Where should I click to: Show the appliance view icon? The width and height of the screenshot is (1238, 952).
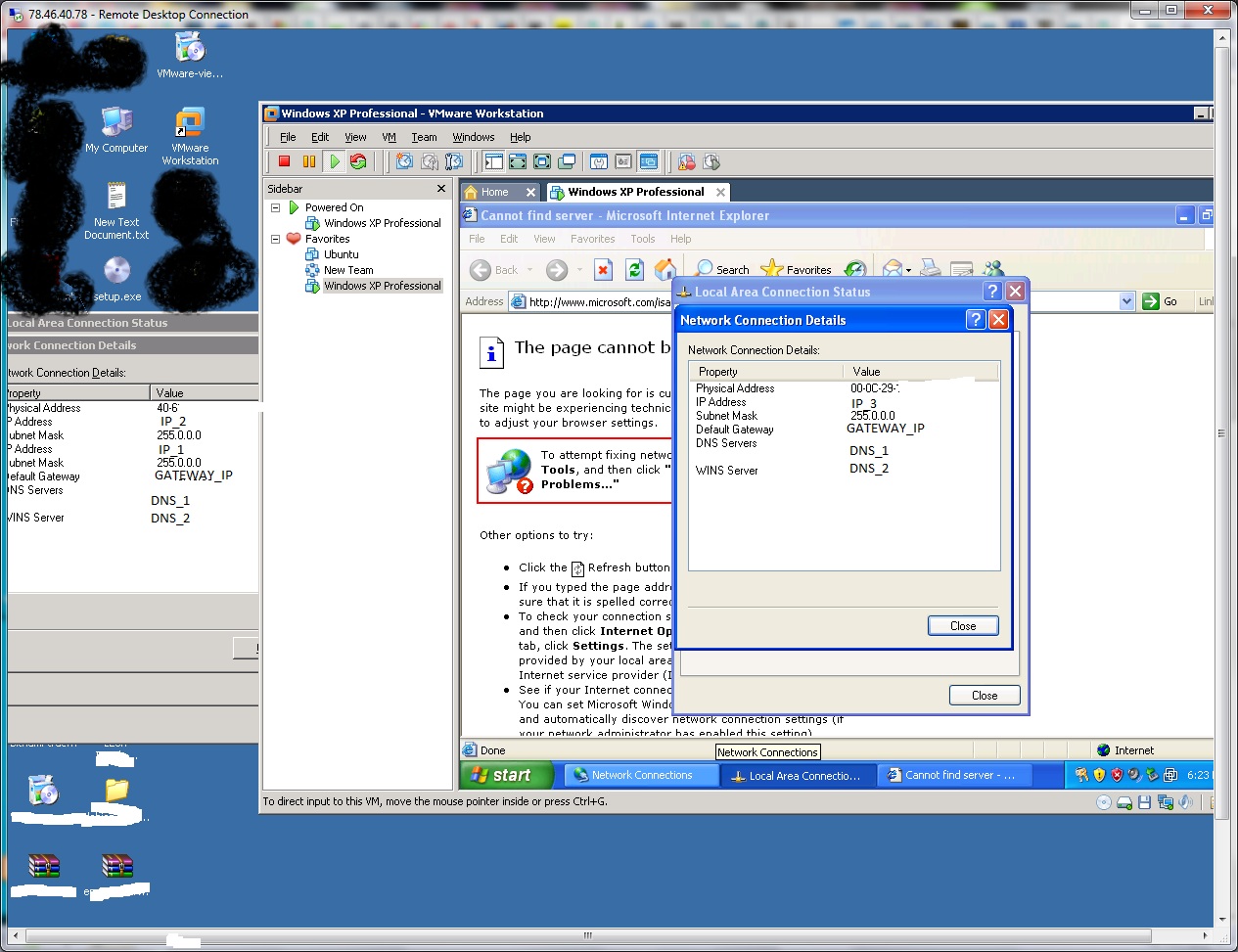623,161
